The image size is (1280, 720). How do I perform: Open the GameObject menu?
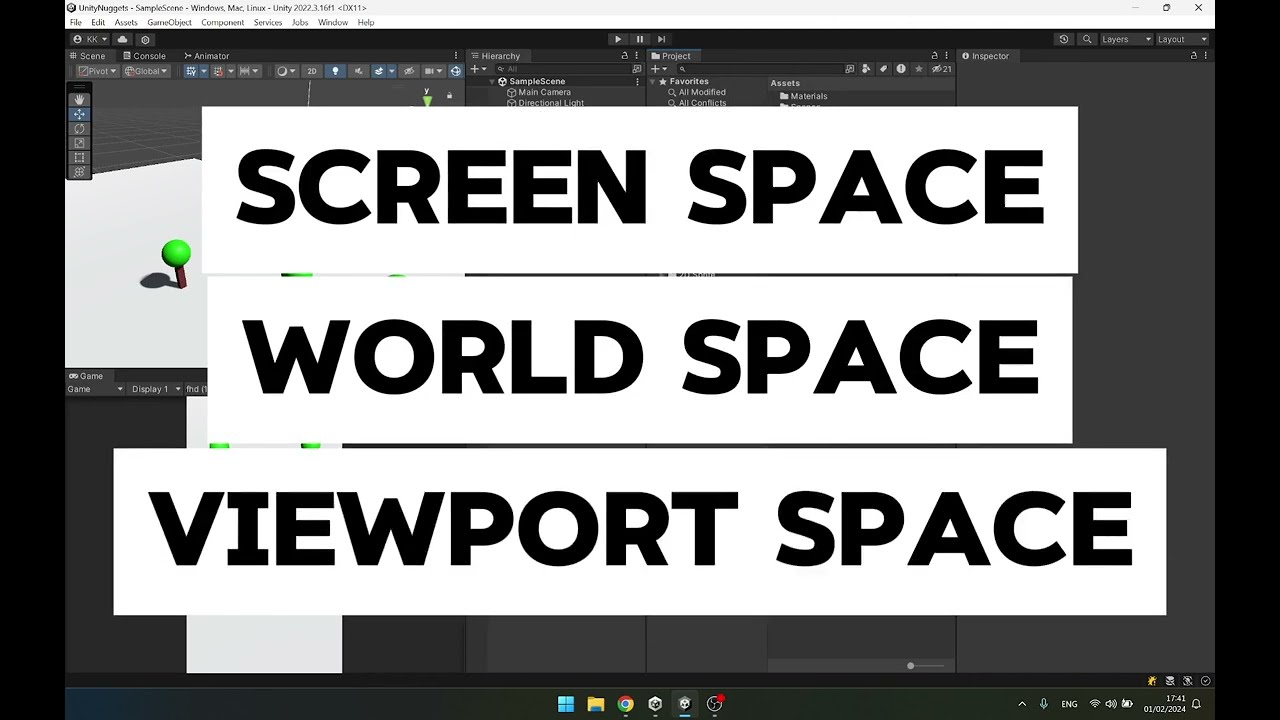[170, 22]
